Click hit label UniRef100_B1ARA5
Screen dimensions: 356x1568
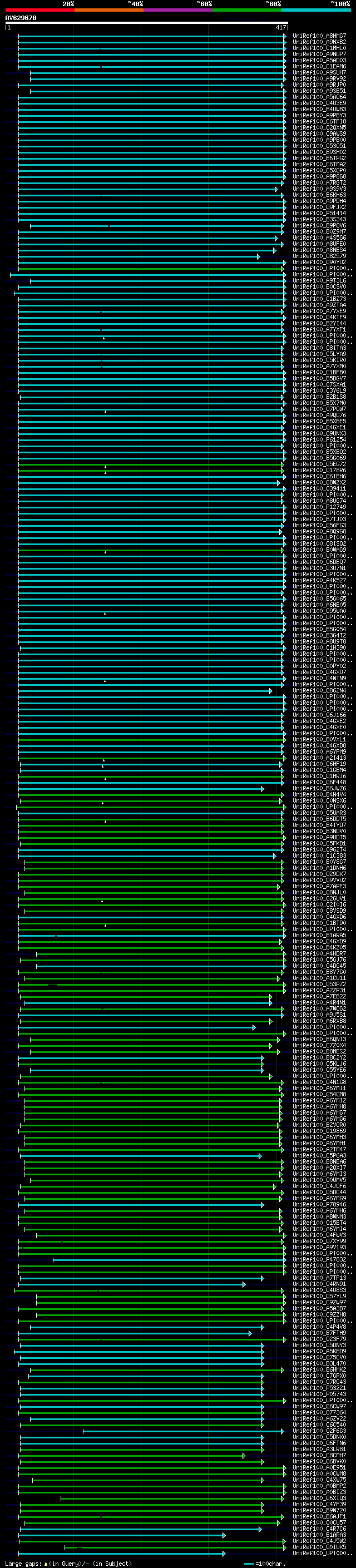coord(319,935)
